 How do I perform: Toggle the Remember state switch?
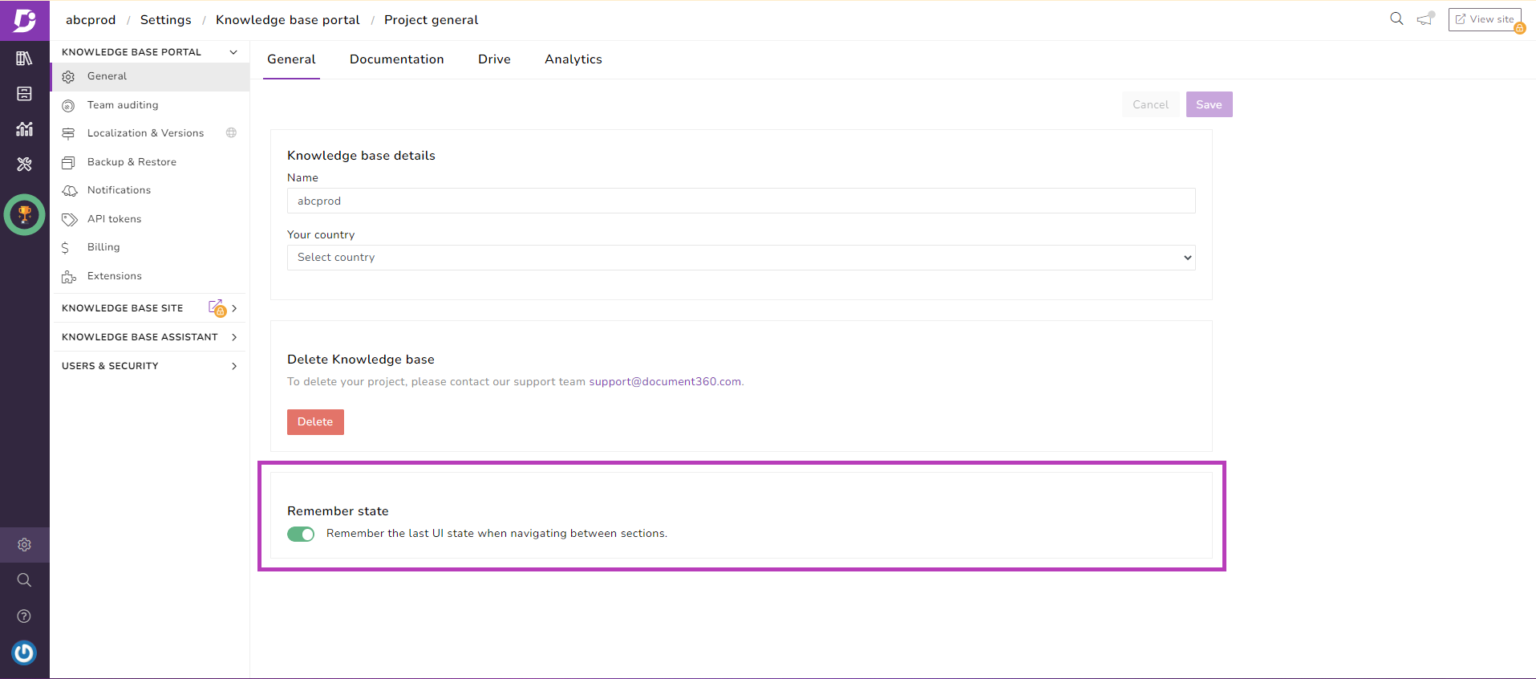(301, 534)
